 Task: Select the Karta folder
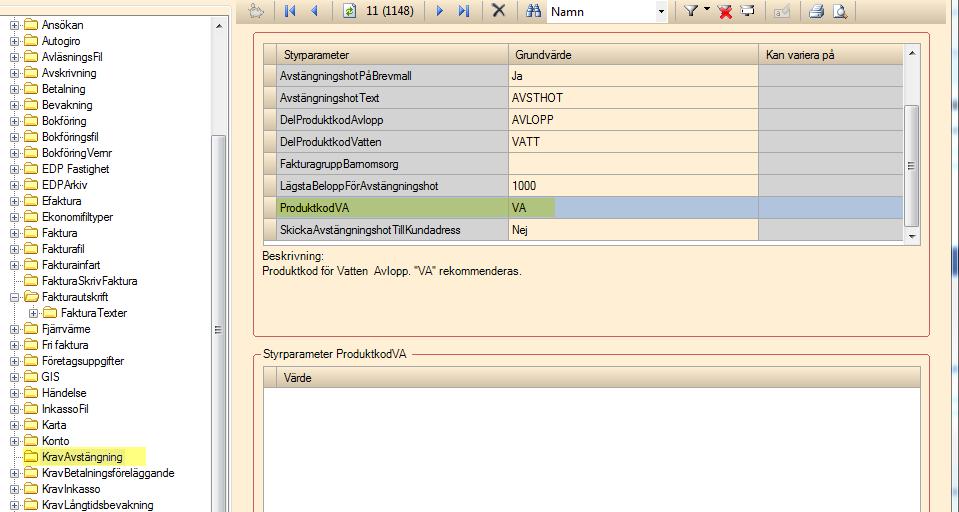(54, 425)
